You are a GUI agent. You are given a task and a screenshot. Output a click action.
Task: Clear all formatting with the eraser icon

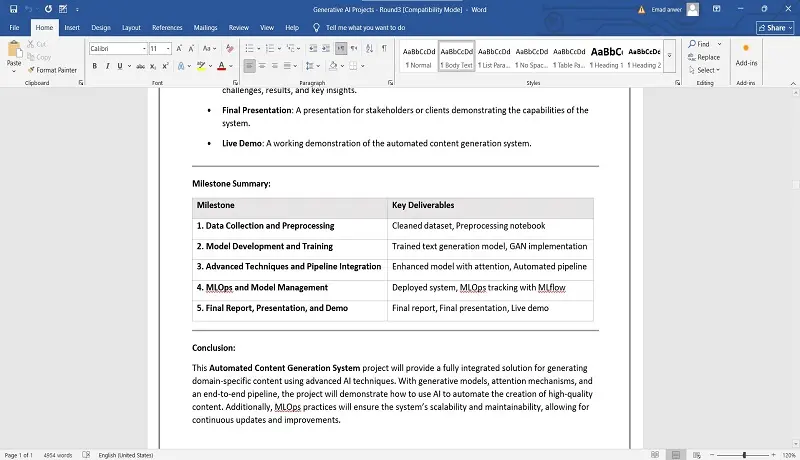click(x=230, y=48)
